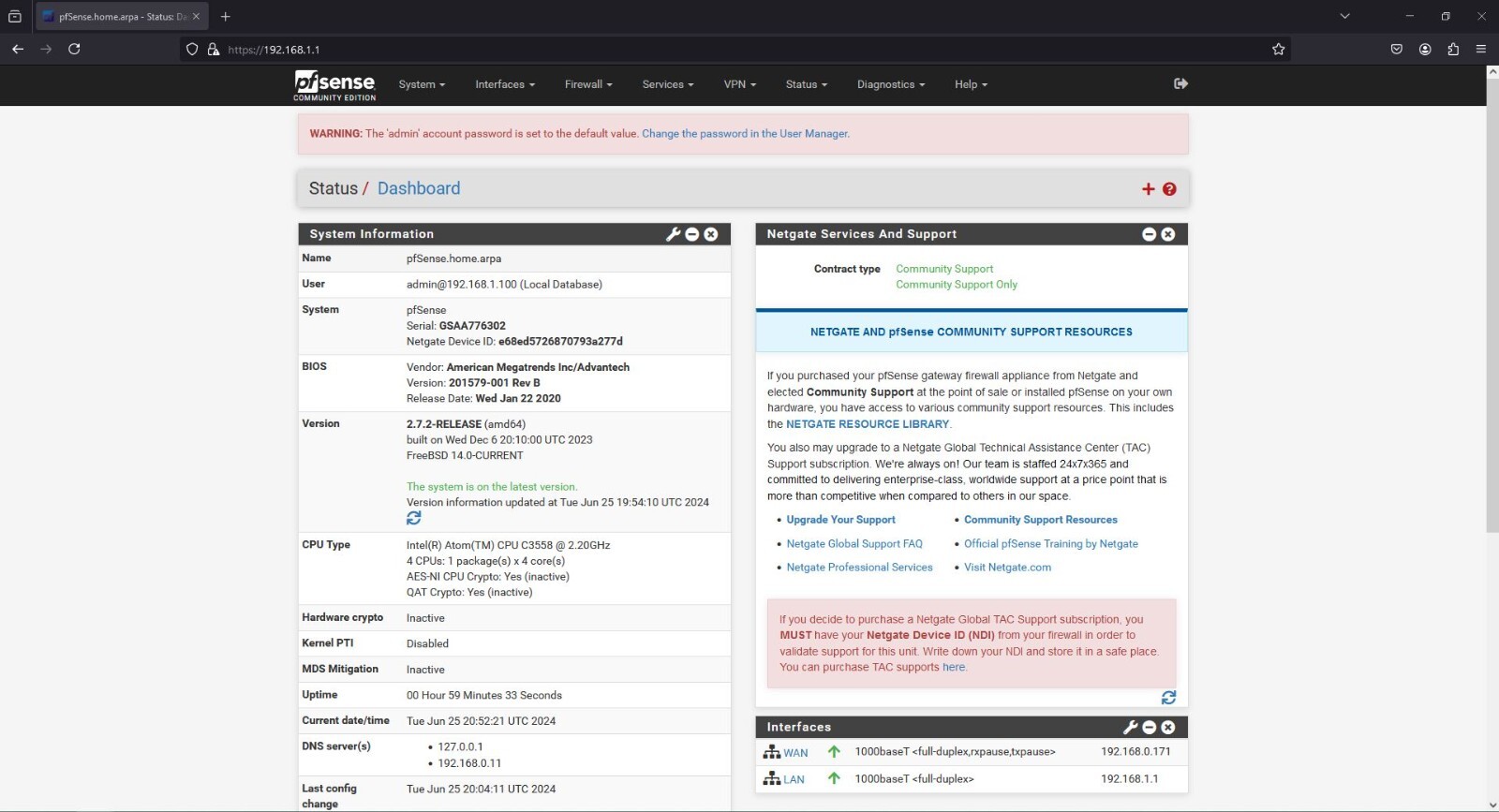The width and height of the screenshot is (1499, 812).
Task: Minimize the Netgate Services And Support widget
Action: click(x=1150, y=234)
